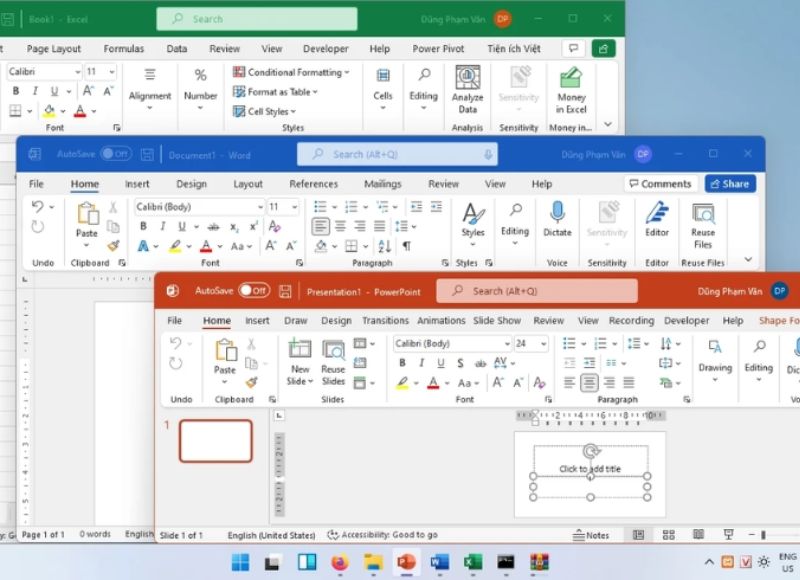Open Money in Excel tool
Screen dimensions: 800x580
571,79
